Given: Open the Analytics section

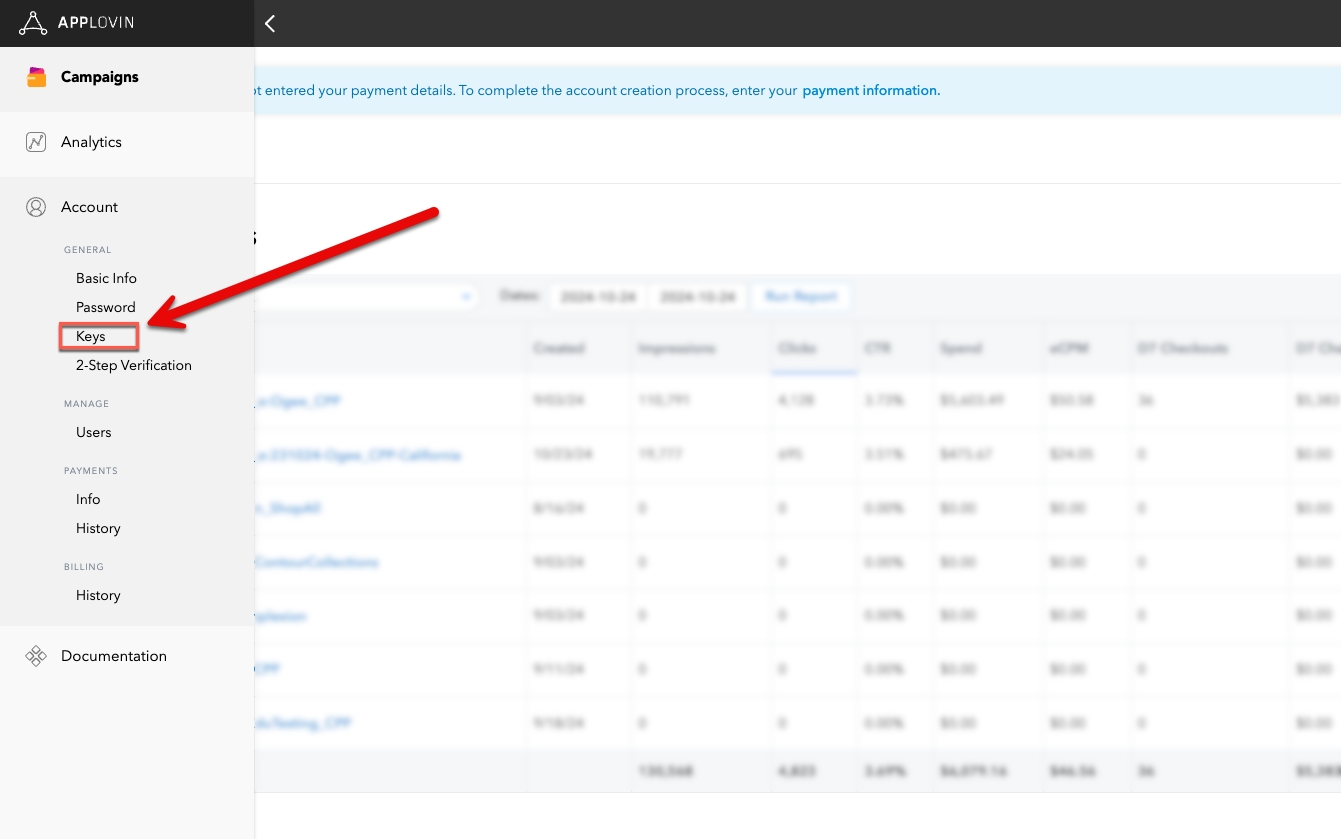Looking at the screenshot, I should tap(91, 142).
